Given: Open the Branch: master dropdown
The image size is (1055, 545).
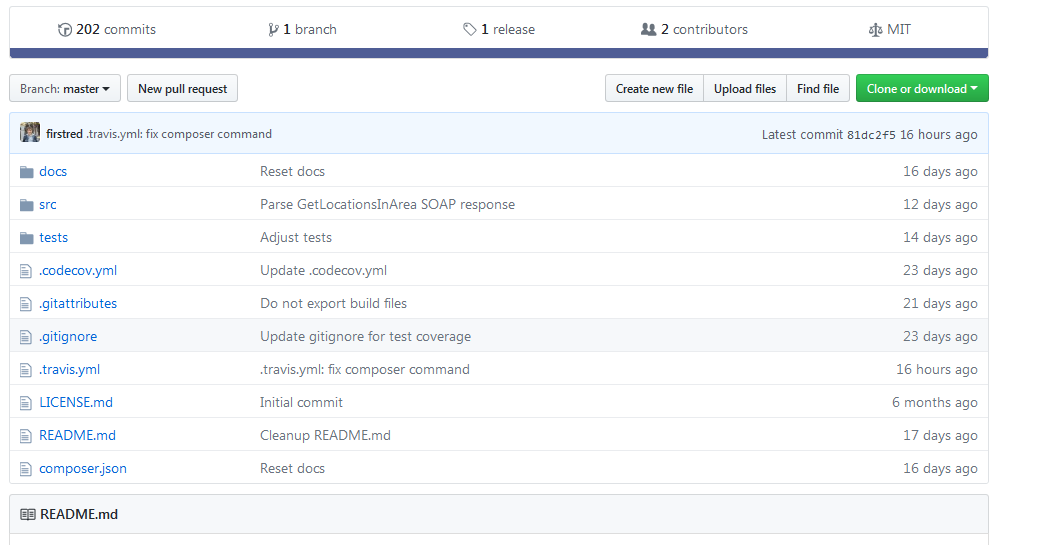Looking at the screenshot, I should point(65,89).
